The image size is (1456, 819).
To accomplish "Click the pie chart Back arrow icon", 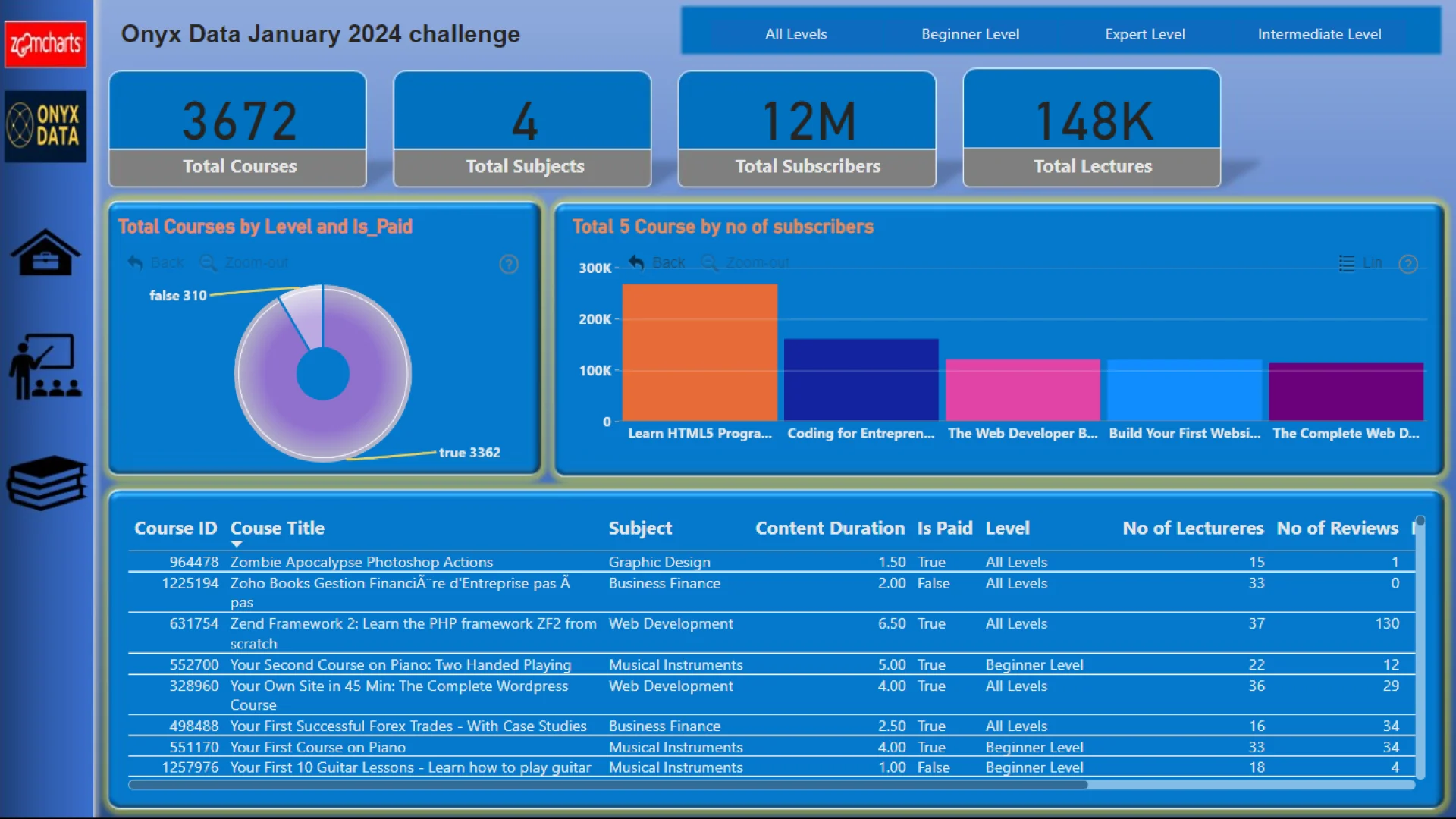I will tap(135, 262).
